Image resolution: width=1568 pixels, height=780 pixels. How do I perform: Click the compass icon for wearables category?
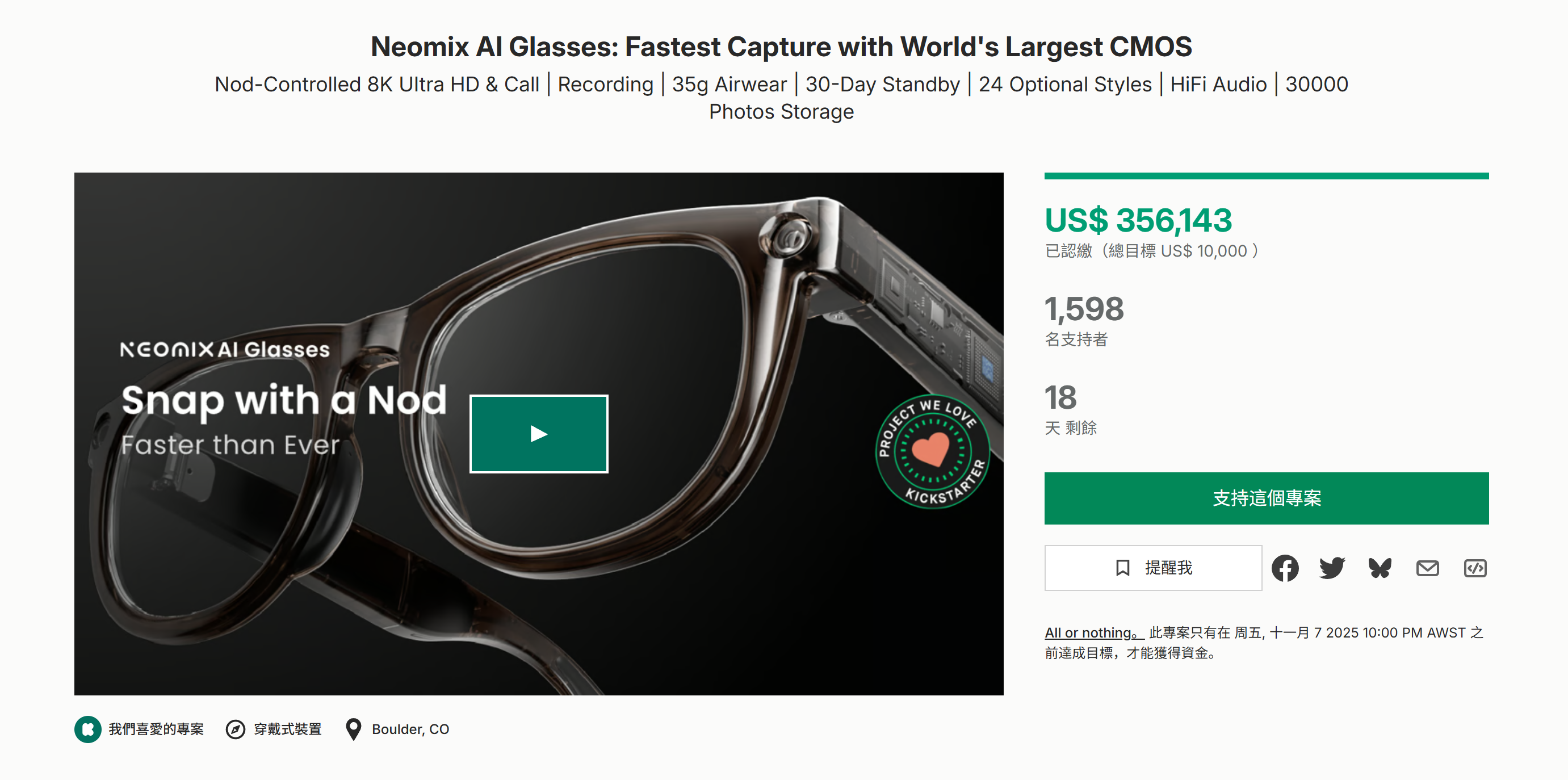pyautogui.click(x=235, y=729)
